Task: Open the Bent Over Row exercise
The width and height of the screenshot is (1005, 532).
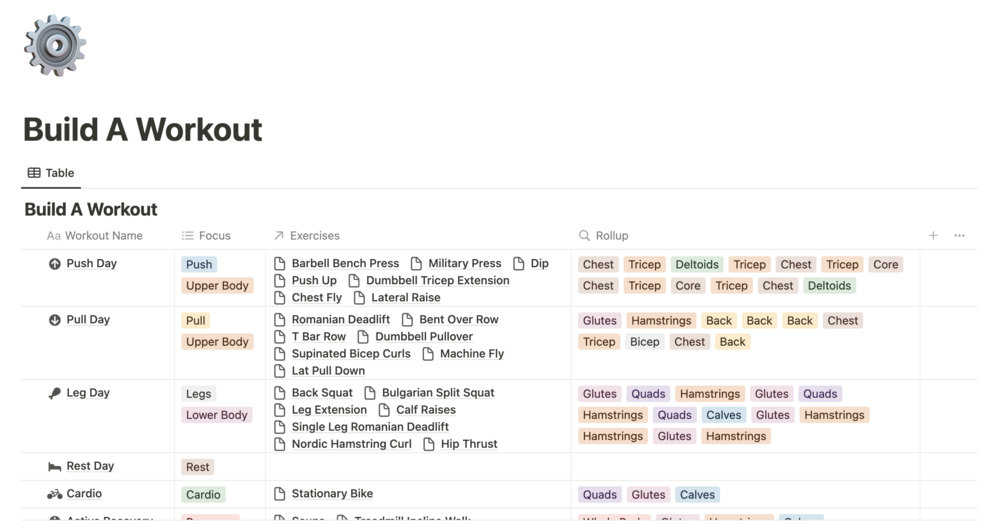Action: (459, 320)
